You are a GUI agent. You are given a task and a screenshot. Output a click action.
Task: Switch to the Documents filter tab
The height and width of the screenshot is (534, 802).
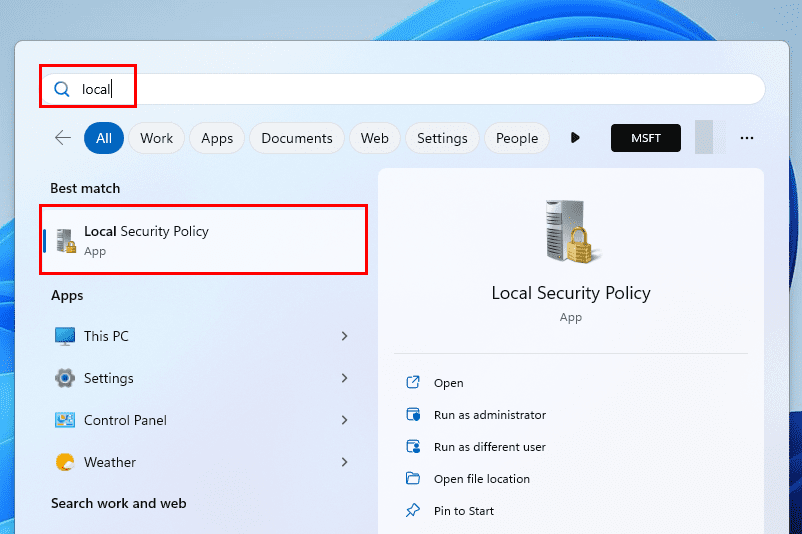tap(297, 138)
